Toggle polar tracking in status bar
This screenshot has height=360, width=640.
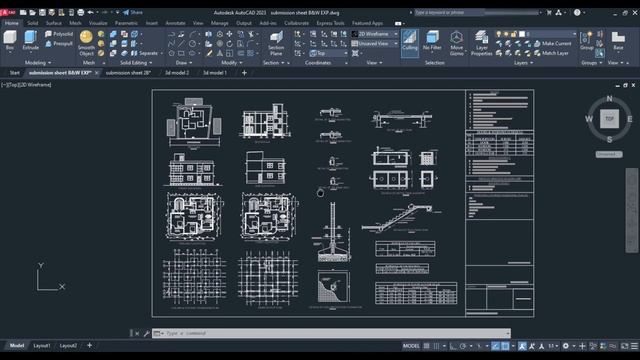(x=463, y=346)
